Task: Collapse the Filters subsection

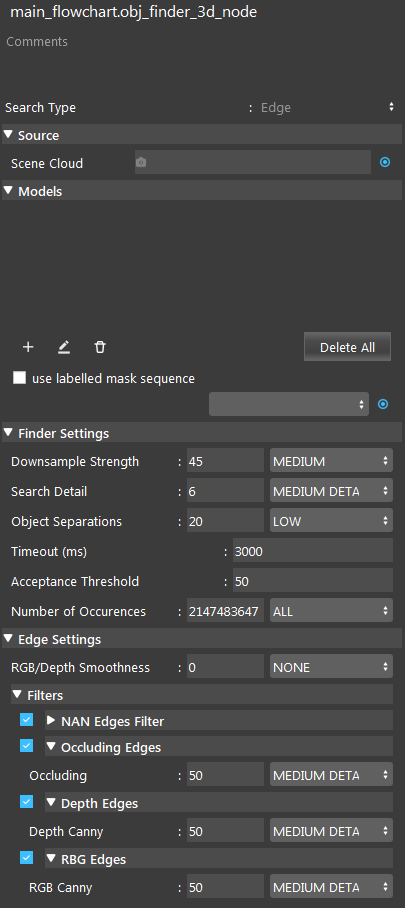Action: 17,694
